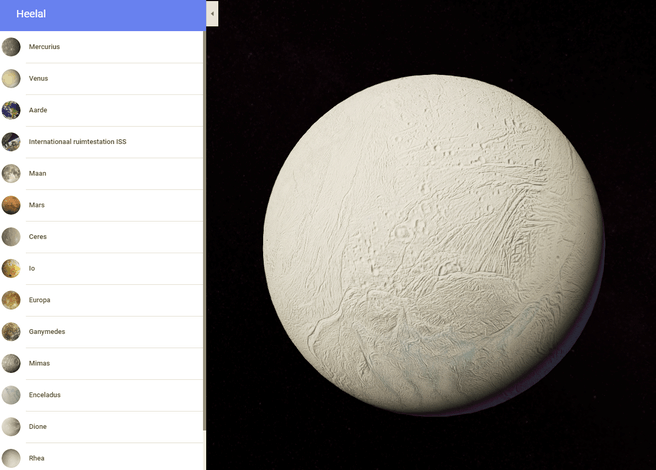656x470 pixels.
Task: Click the Io thumbnail icon
Action: [11, 268]
